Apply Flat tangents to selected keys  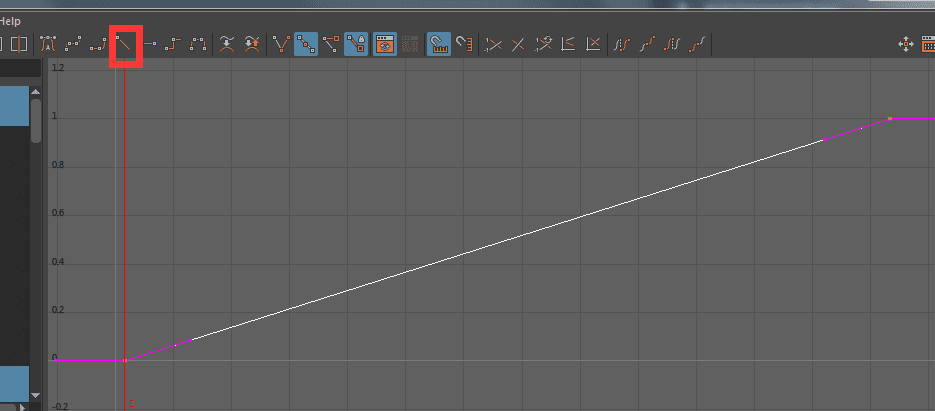(150, 44)
